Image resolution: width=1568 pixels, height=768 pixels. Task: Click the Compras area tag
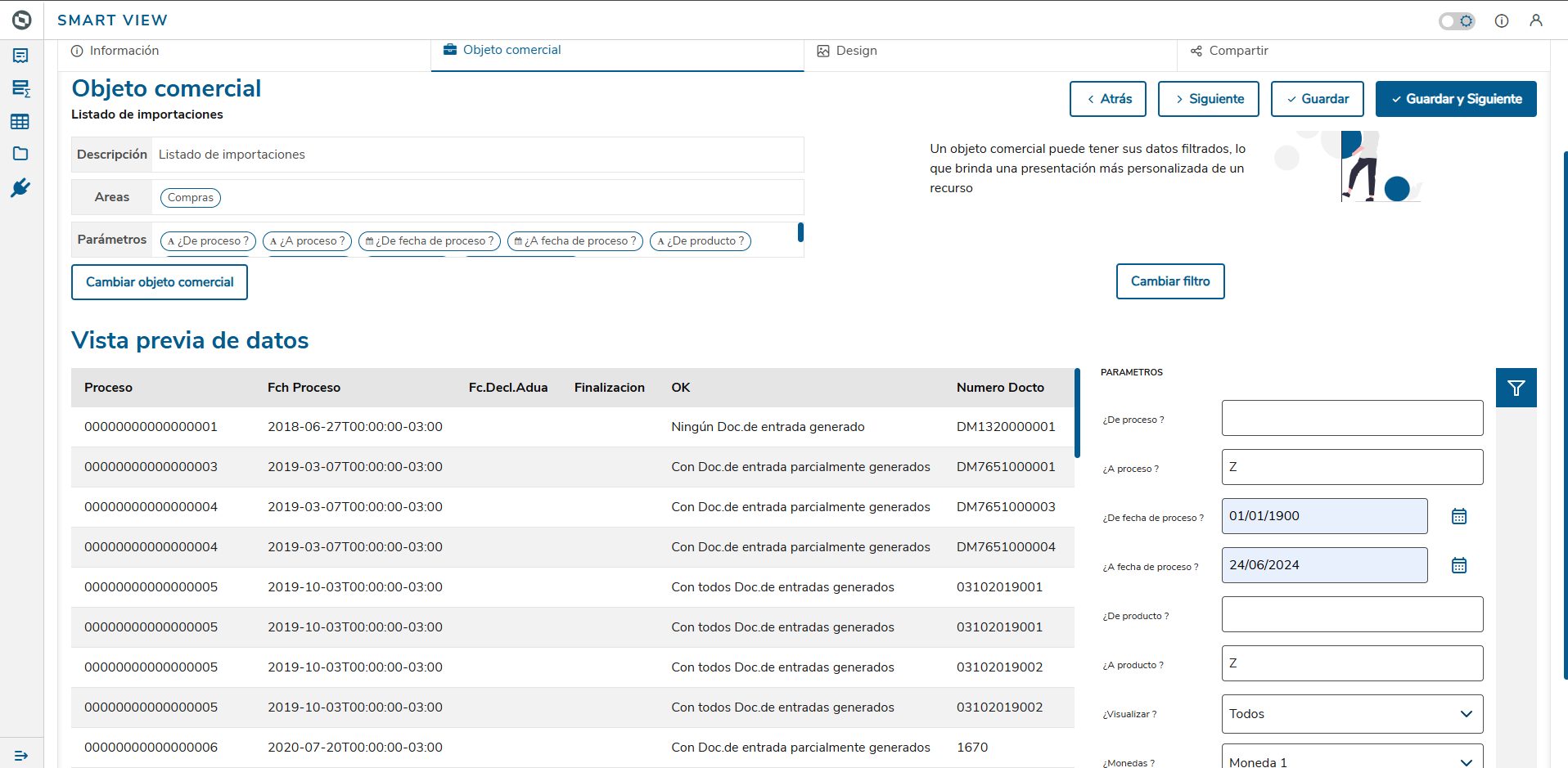(x=191, y=197)
